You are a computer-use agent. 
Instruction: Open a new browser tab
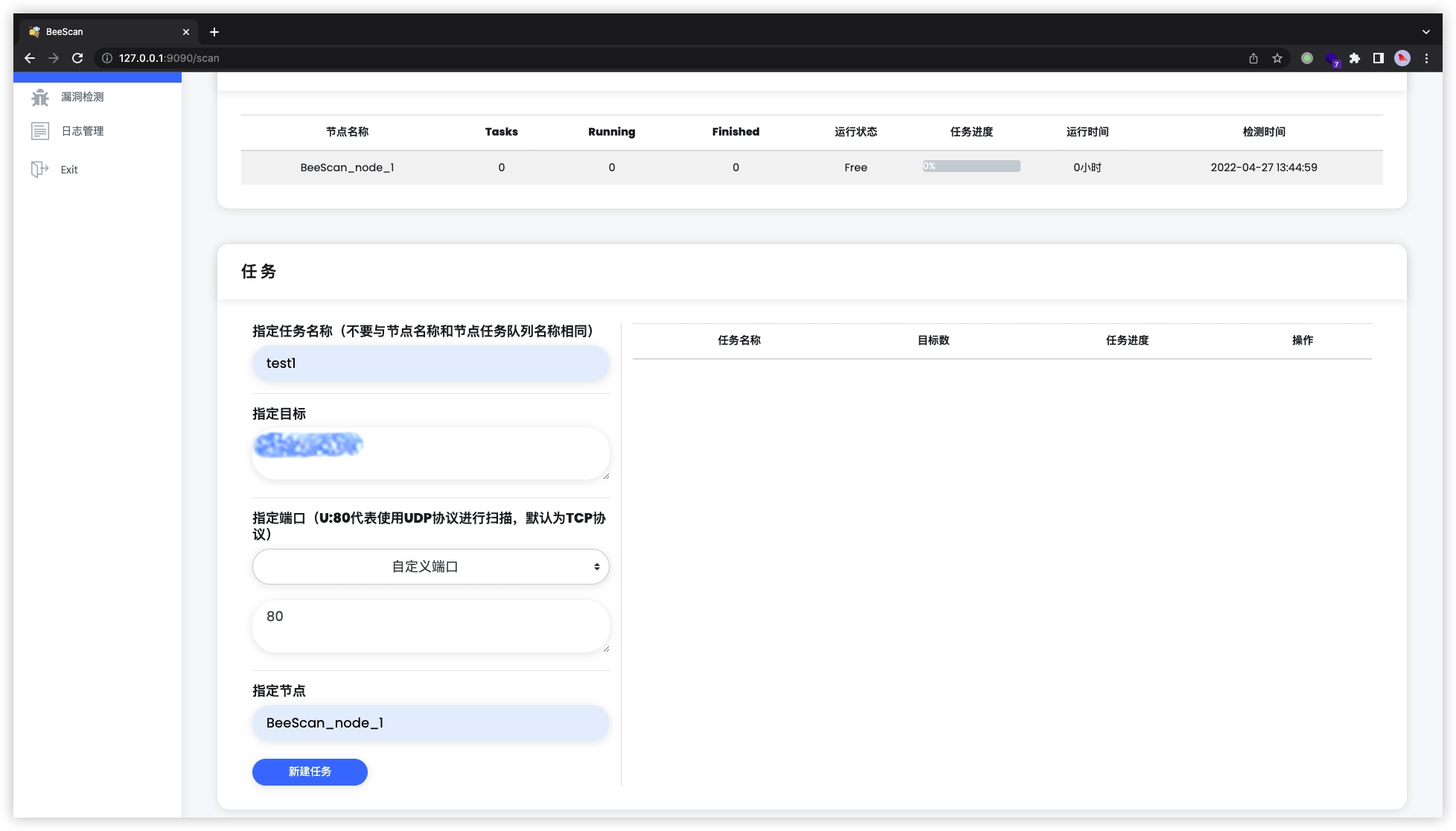pyautogui.click(x=214, y=32)
